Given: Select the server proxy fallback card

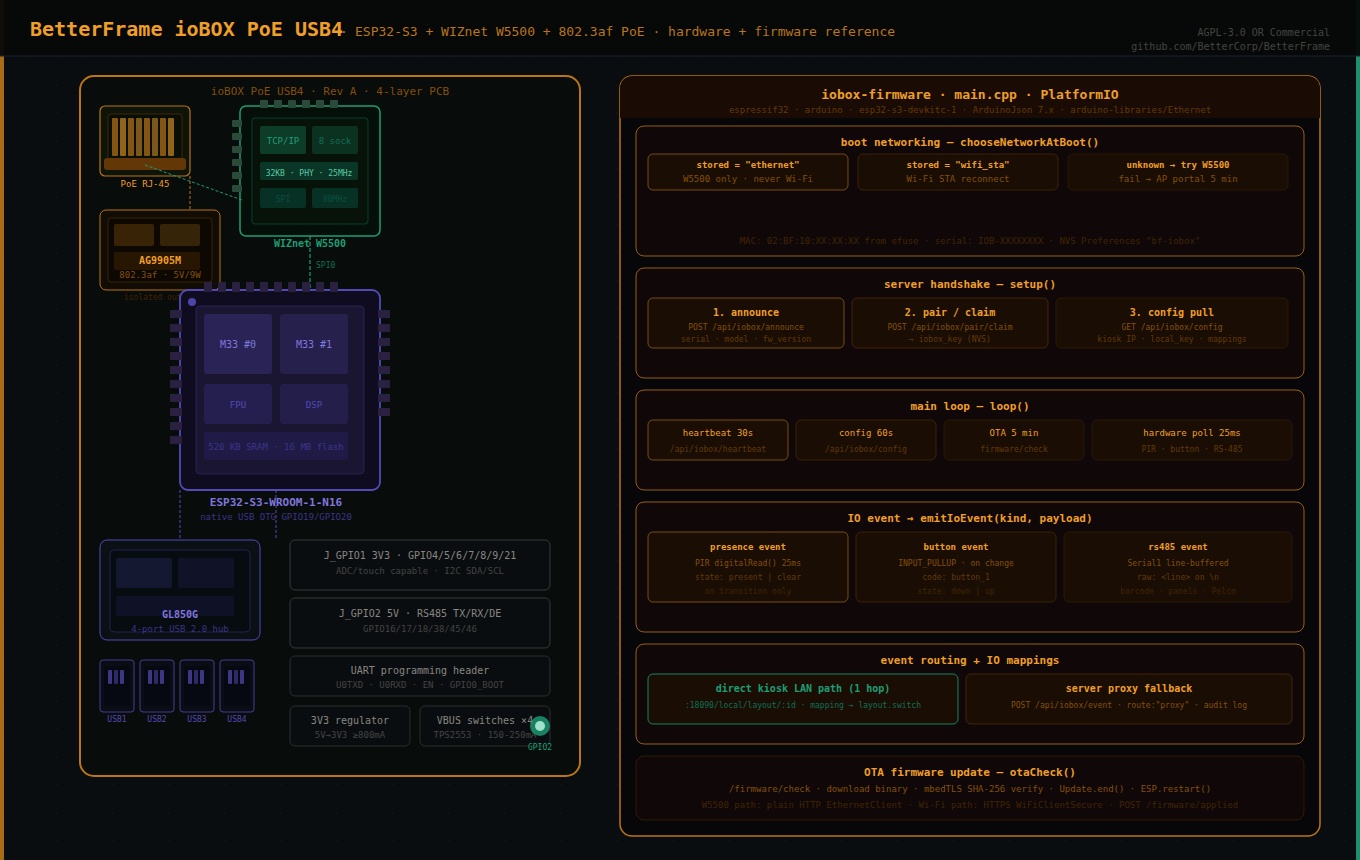Looking at the screenshot, I should point(1129,699).
